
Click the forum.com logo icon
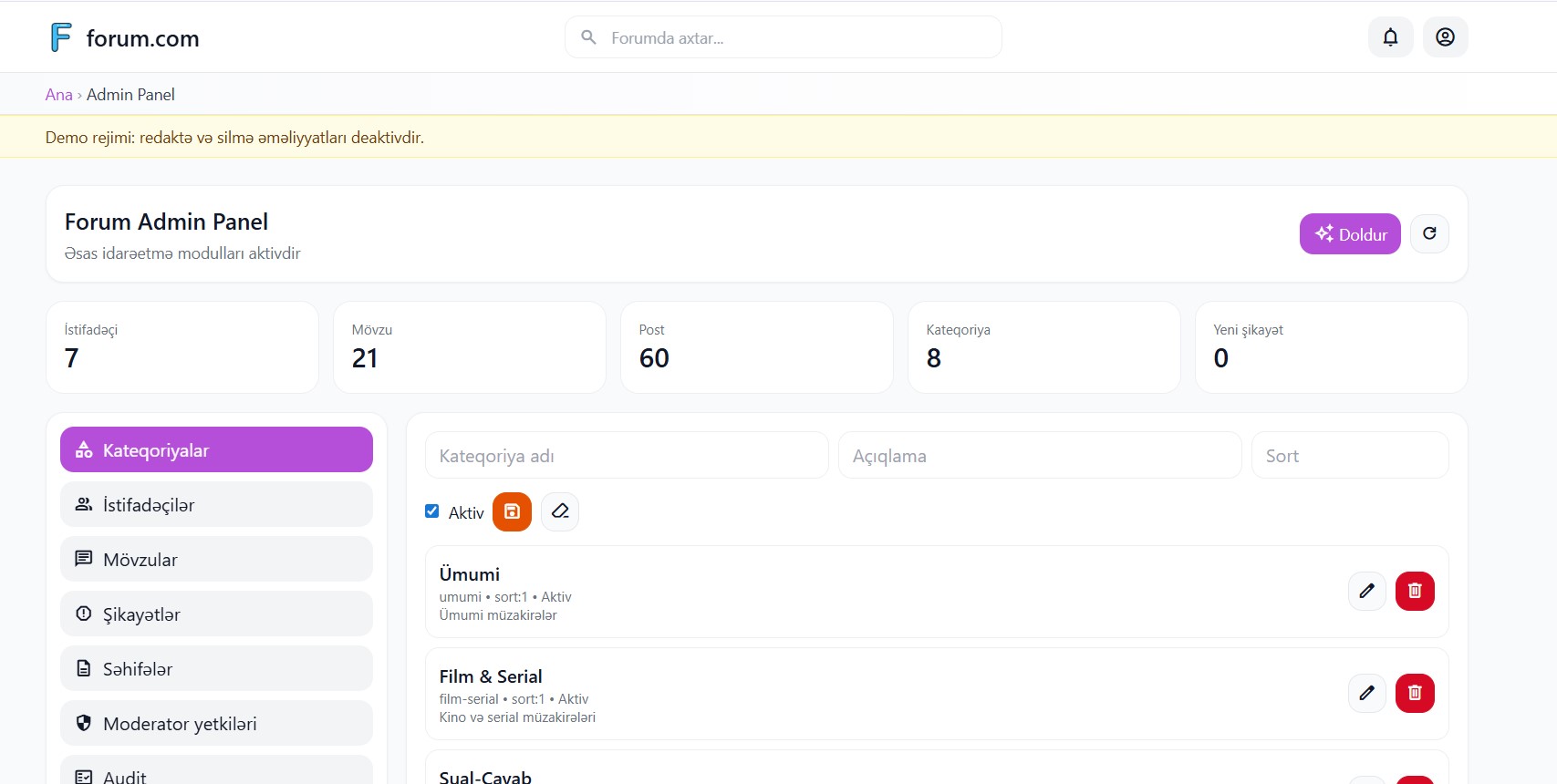pyautogui.click(x=61, y=37)
